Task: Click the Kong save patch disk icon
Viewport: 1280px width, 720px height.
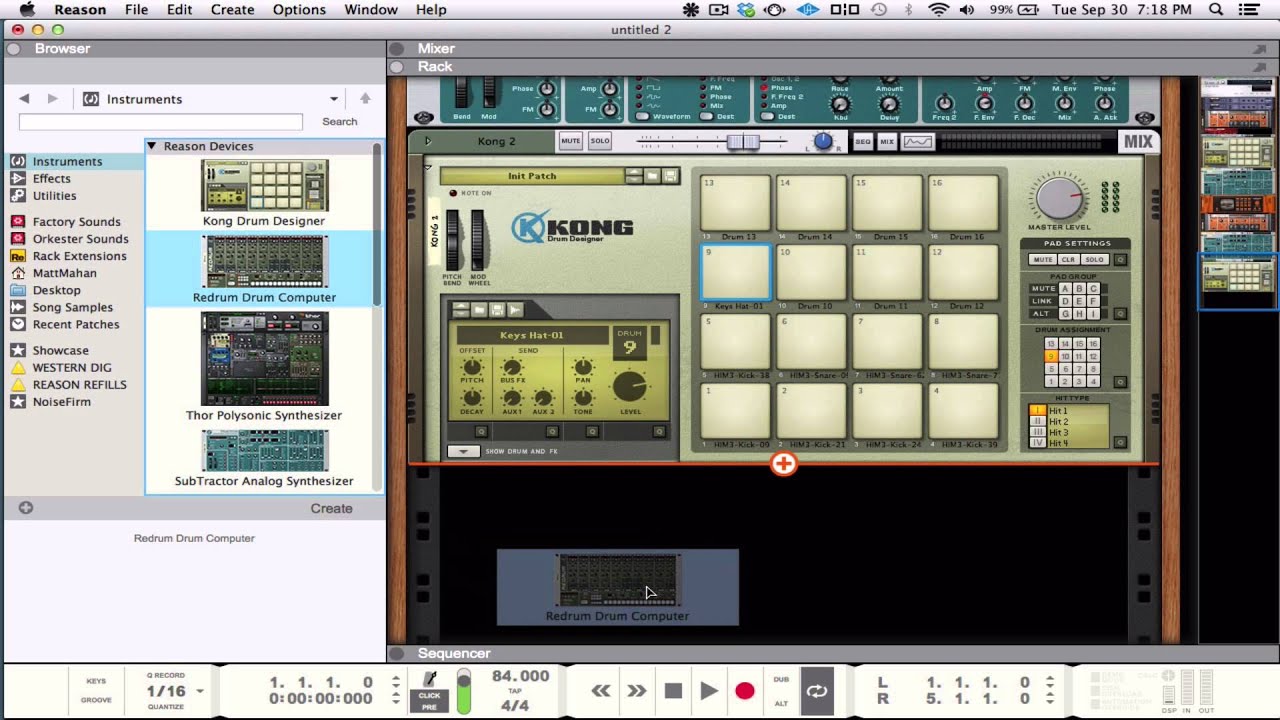Action: [x=670, y=176]
